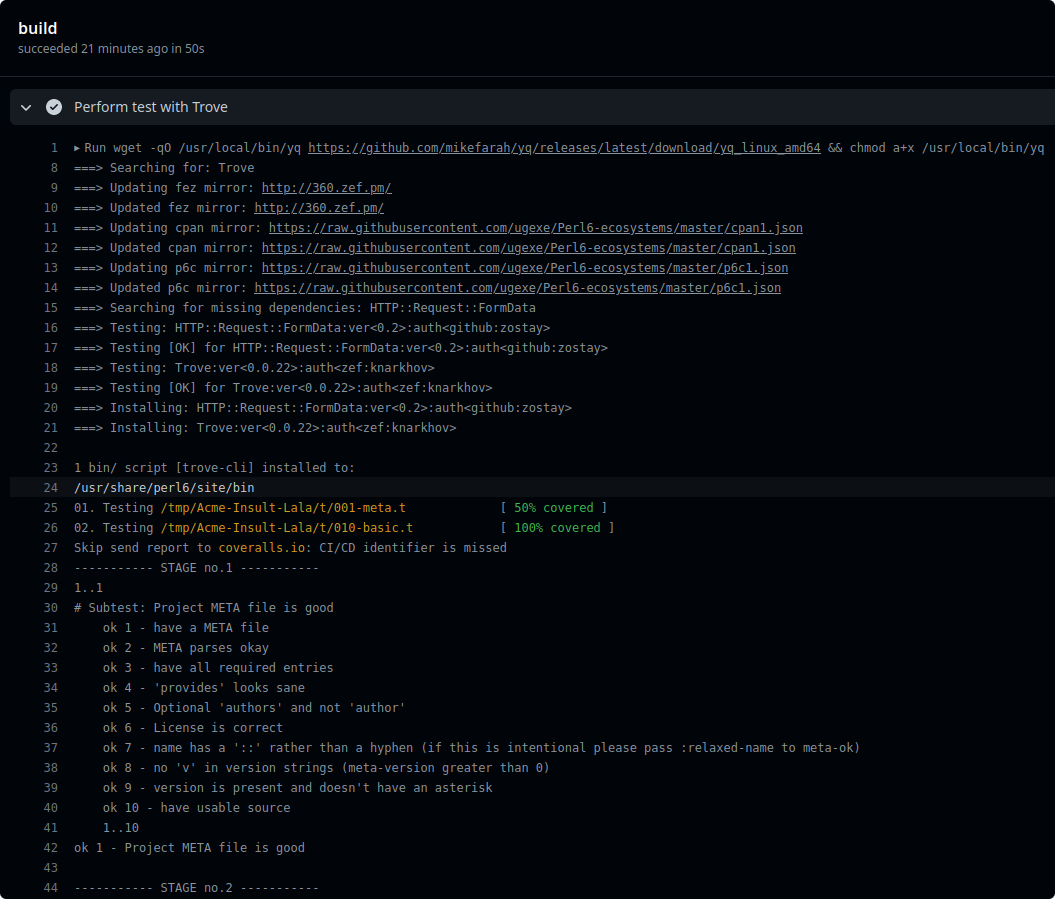Collapse the Perform test with Trove step
The height and width of the screenshot is (899, 1055).
coord(26,107)
